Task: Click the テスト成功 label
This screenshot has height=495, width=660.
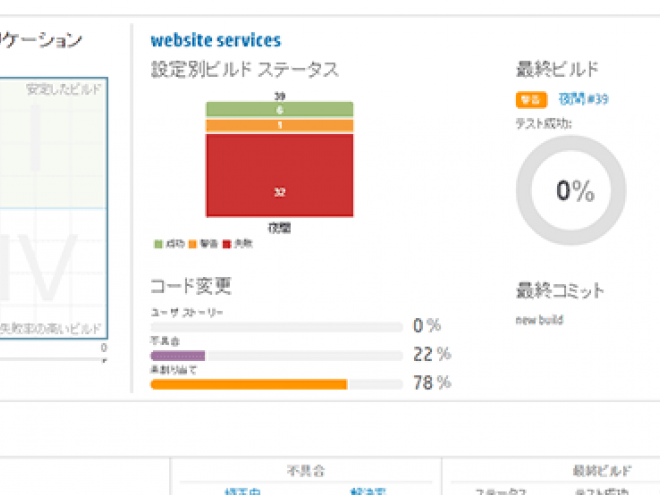Action: [544, 123]
